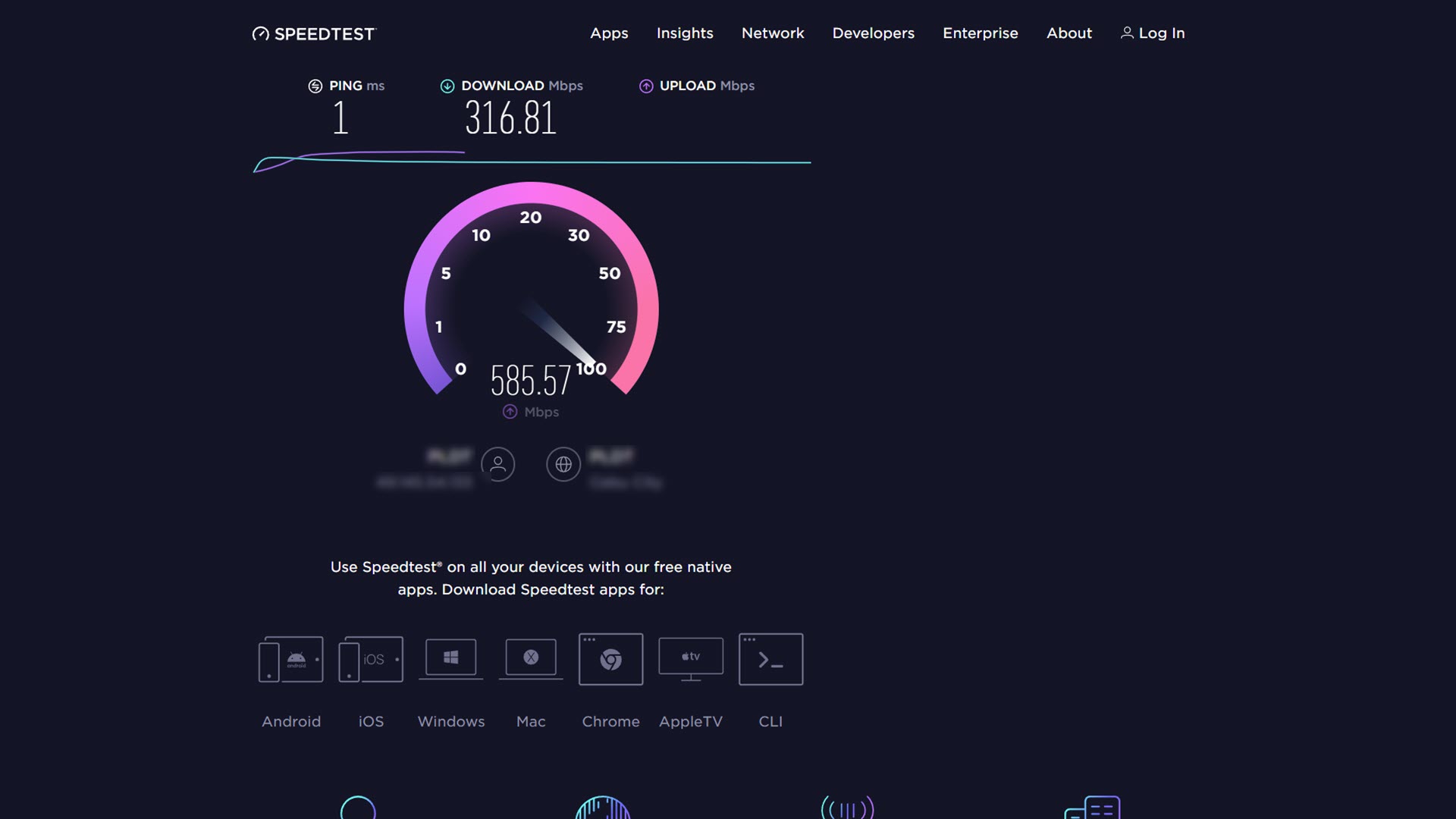Click the Speedtest logo
Viewport: 1456px width, 819px height.
pyautogui.click(x=314, y=33)
